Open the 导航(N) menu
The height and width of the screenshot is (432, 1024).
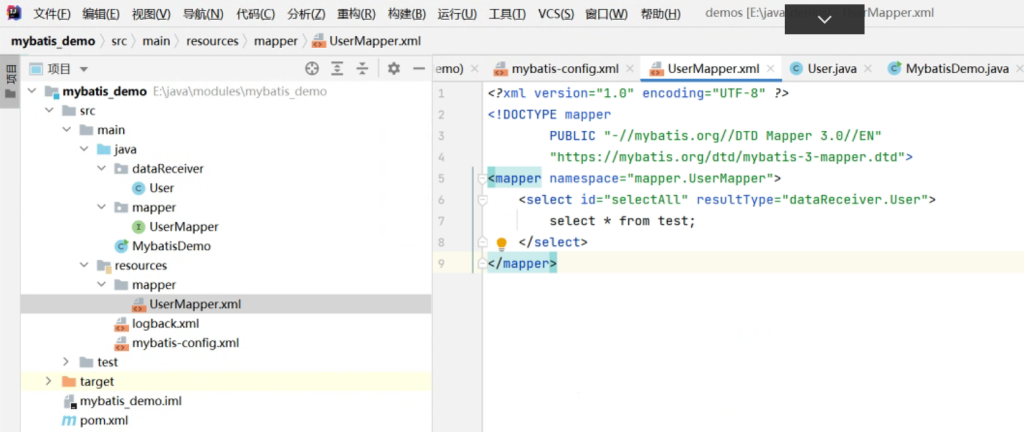(x=202, y=14)
